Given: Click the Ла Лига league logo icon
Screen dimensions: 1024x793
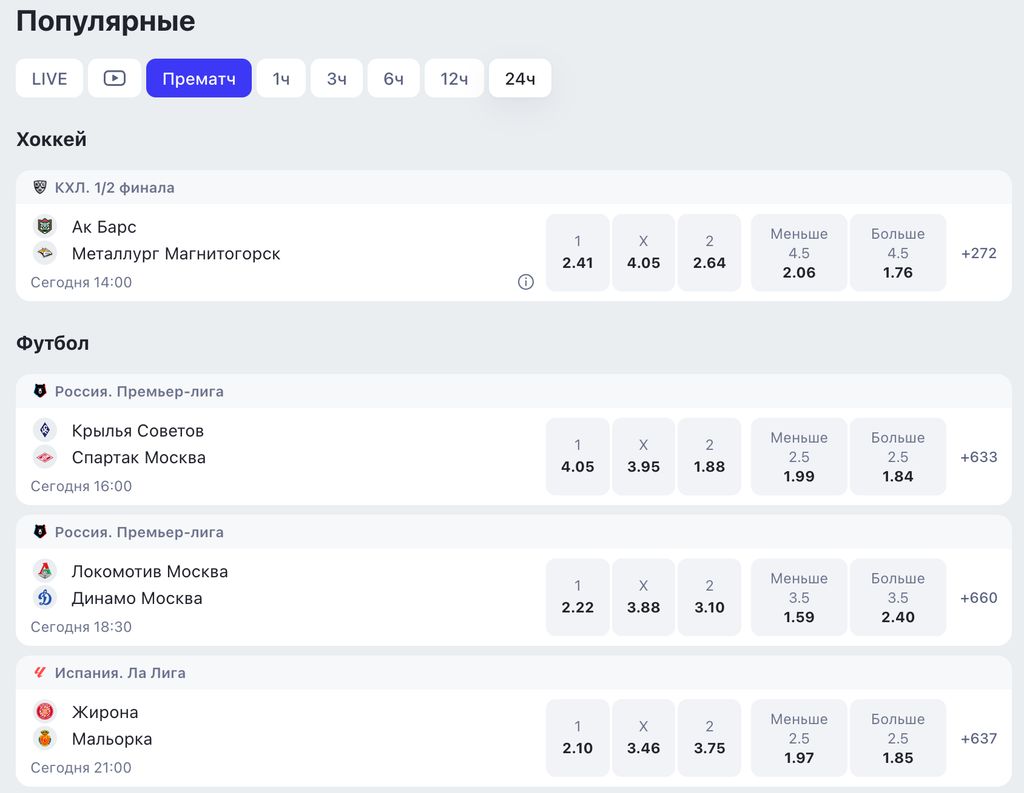Looking at the screenshot, I should pos(40,672).
